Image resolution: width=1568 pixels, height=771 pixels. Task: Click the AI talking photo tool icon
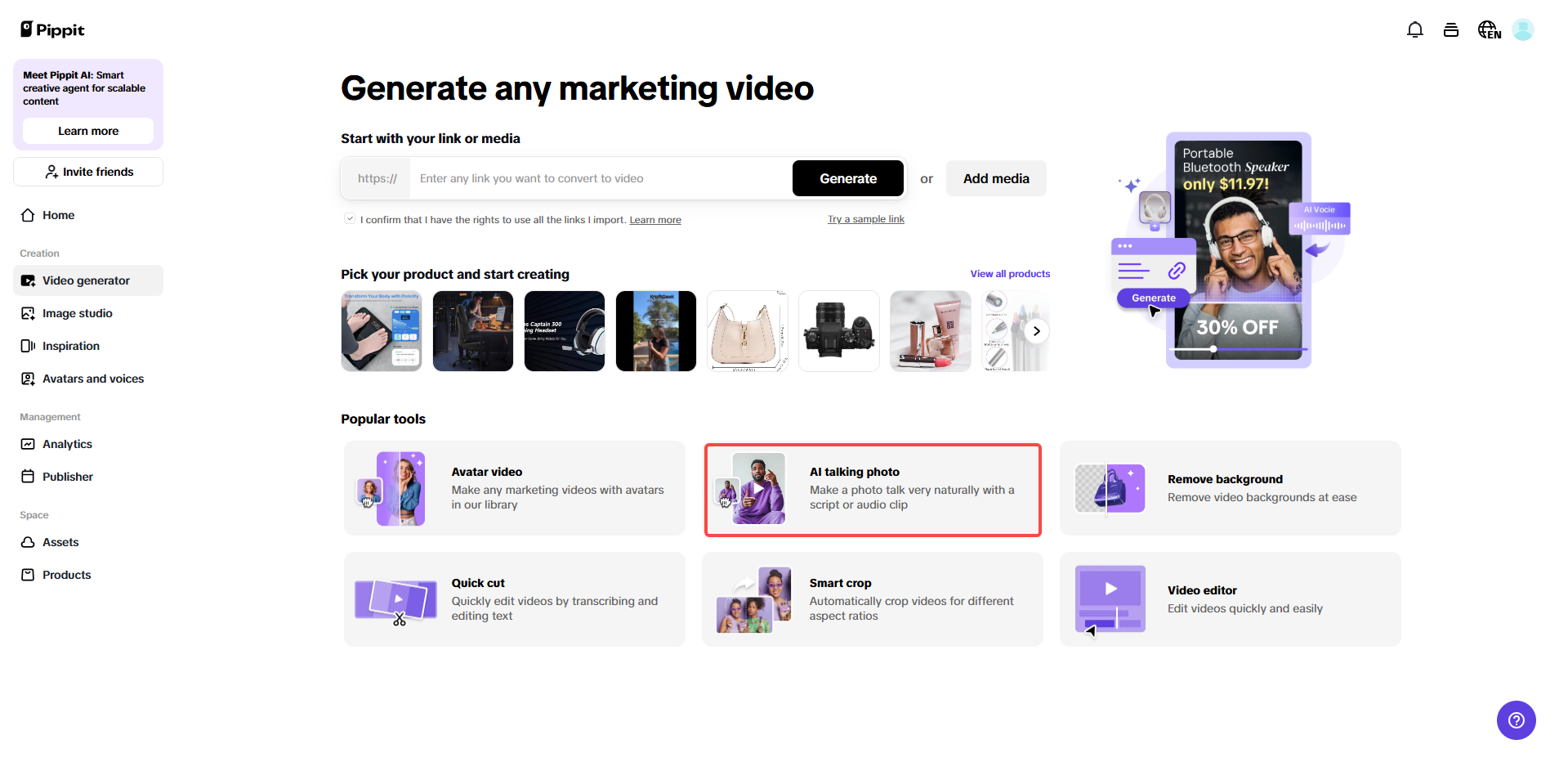tap(750, 488)
